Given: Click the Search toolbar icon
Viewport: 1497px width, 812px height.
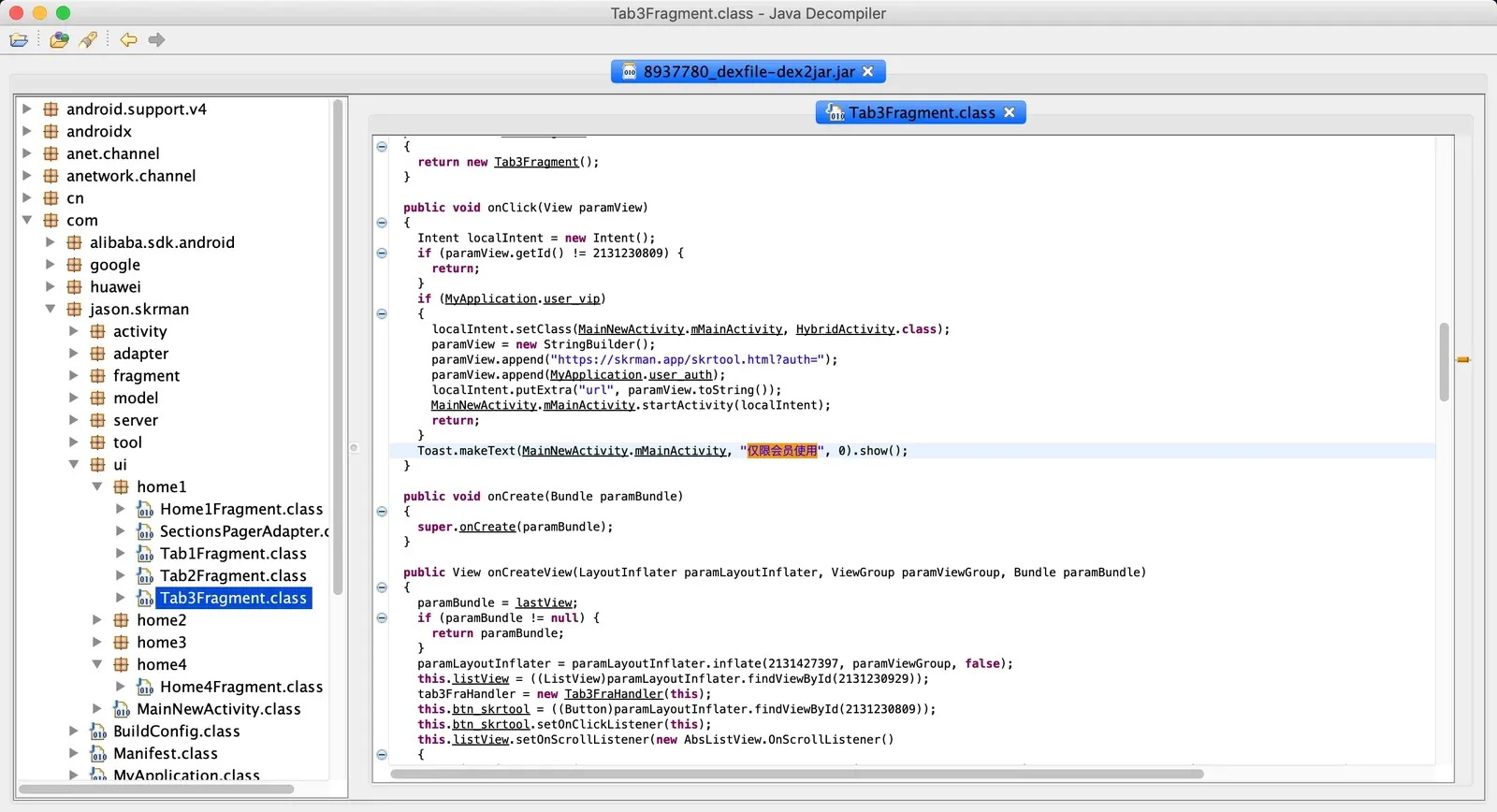Looking at the screenshot, I should (x=88, y=39).
